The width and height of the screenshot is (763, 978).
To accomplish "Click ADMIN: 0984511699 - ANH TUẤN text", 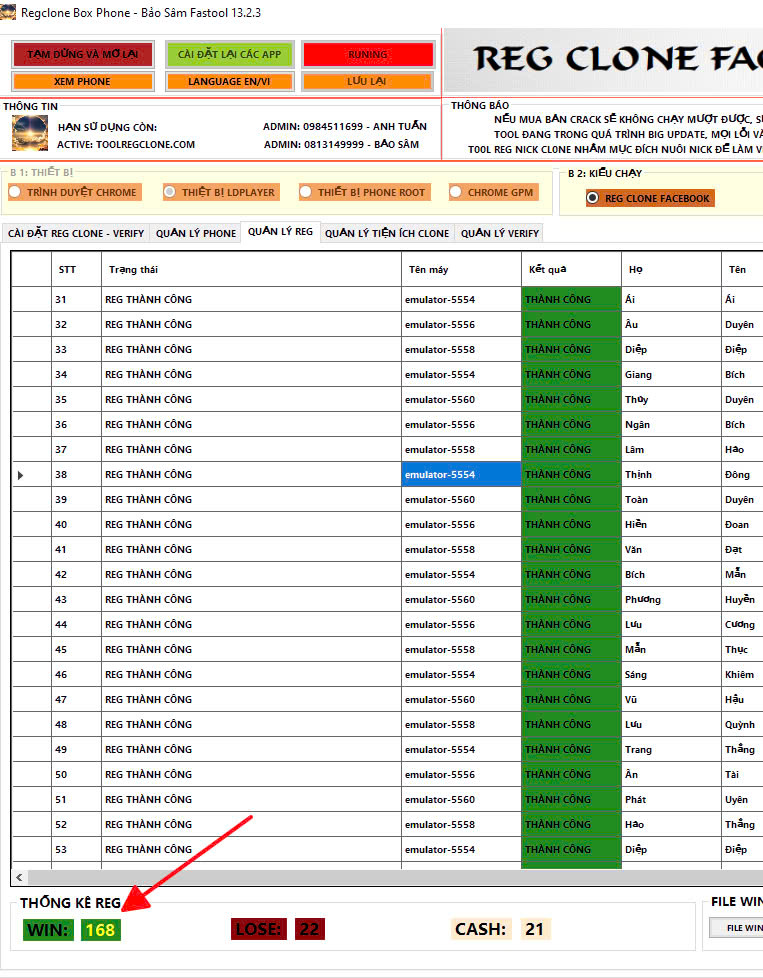I will click(x=344, y=127).
